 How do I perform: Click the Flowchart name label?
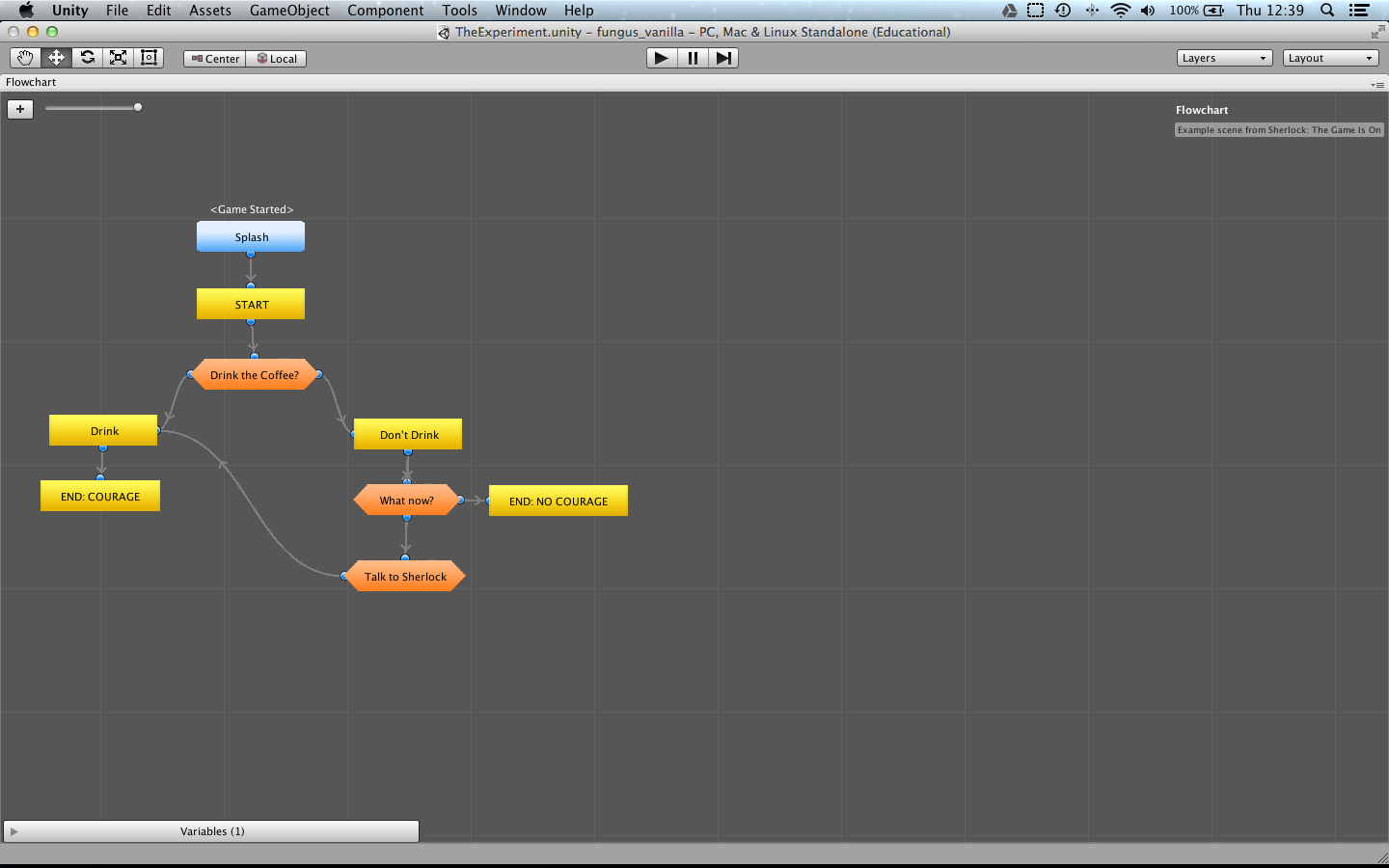pos(1202,110)
